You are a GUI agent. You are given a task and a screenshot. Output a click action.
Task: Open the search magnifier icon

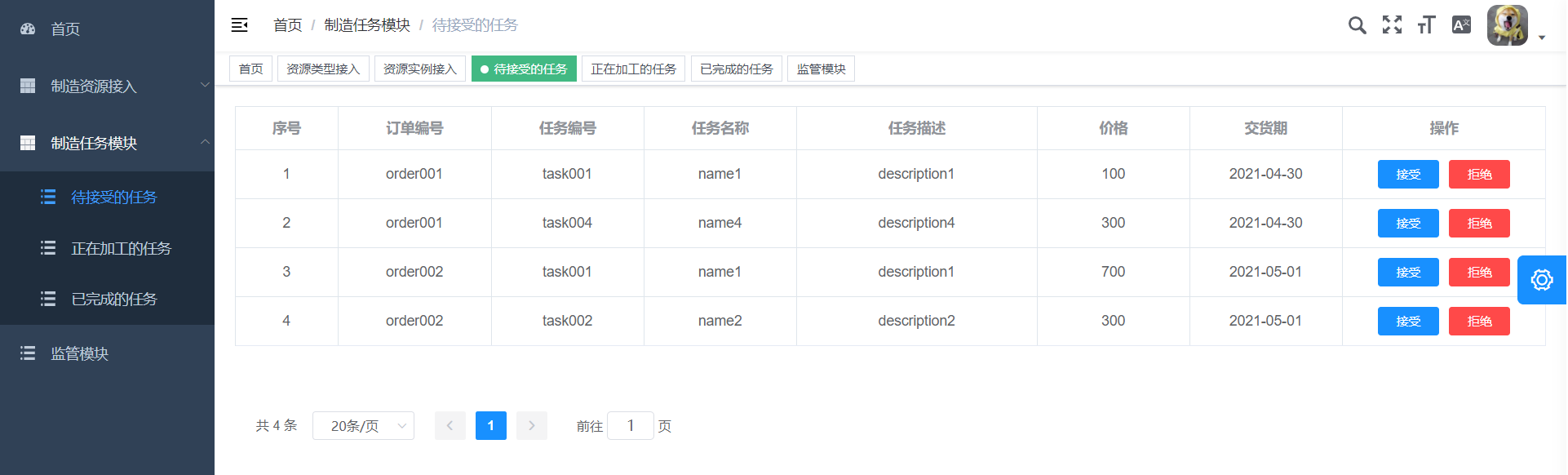coord(1357,25)
